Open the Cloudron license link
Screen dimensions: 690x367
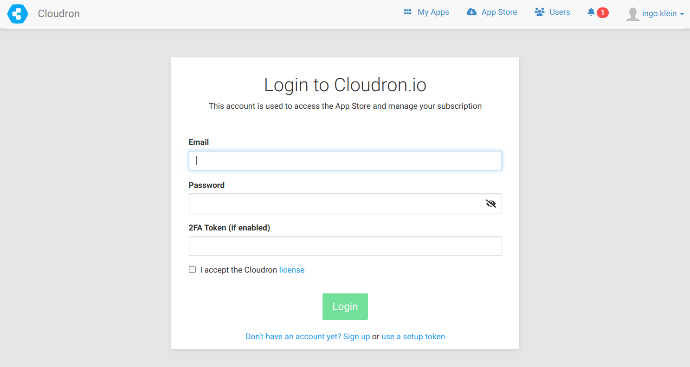[x=292, y=270]
